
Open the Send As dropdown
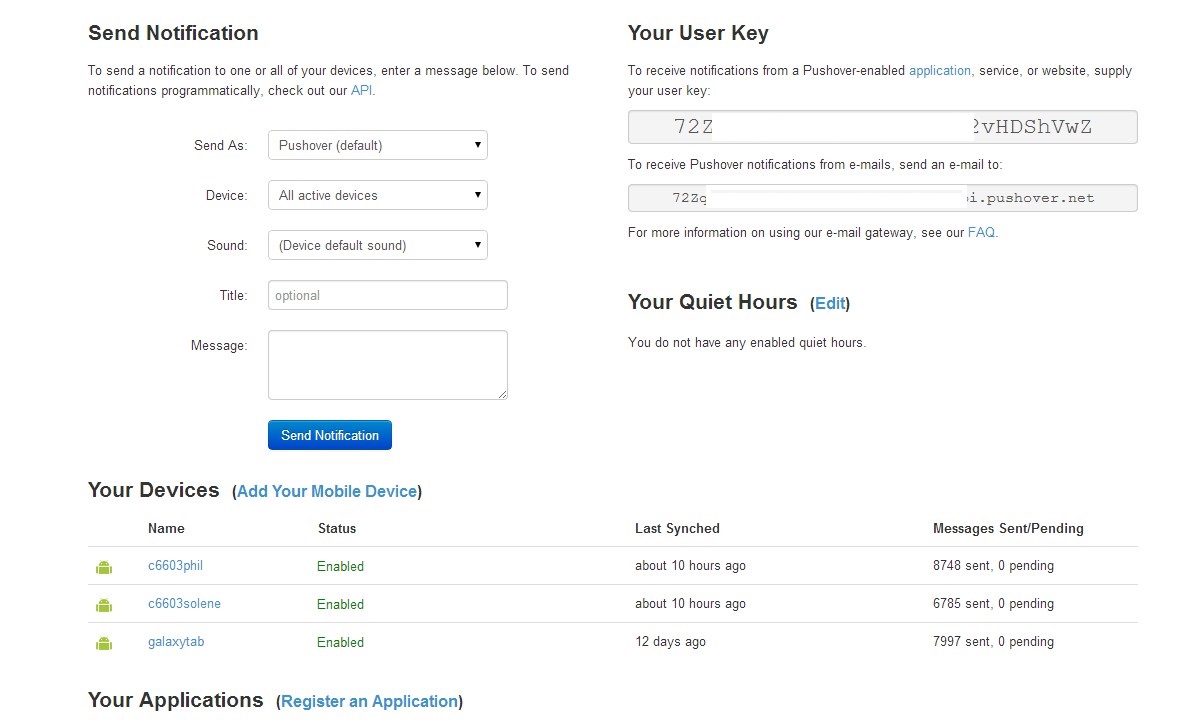377,146
